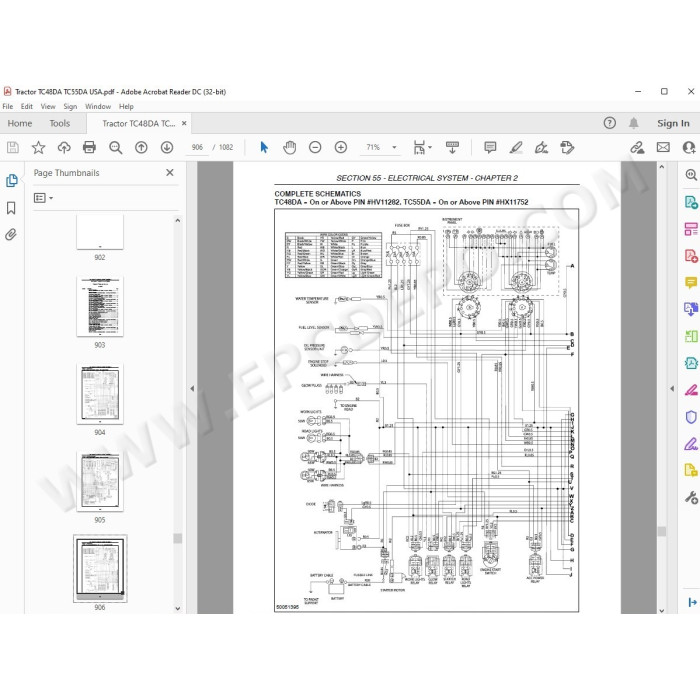Open notifications bell
The height and width of the screenshot is (700, 700).
coord(633,123)
